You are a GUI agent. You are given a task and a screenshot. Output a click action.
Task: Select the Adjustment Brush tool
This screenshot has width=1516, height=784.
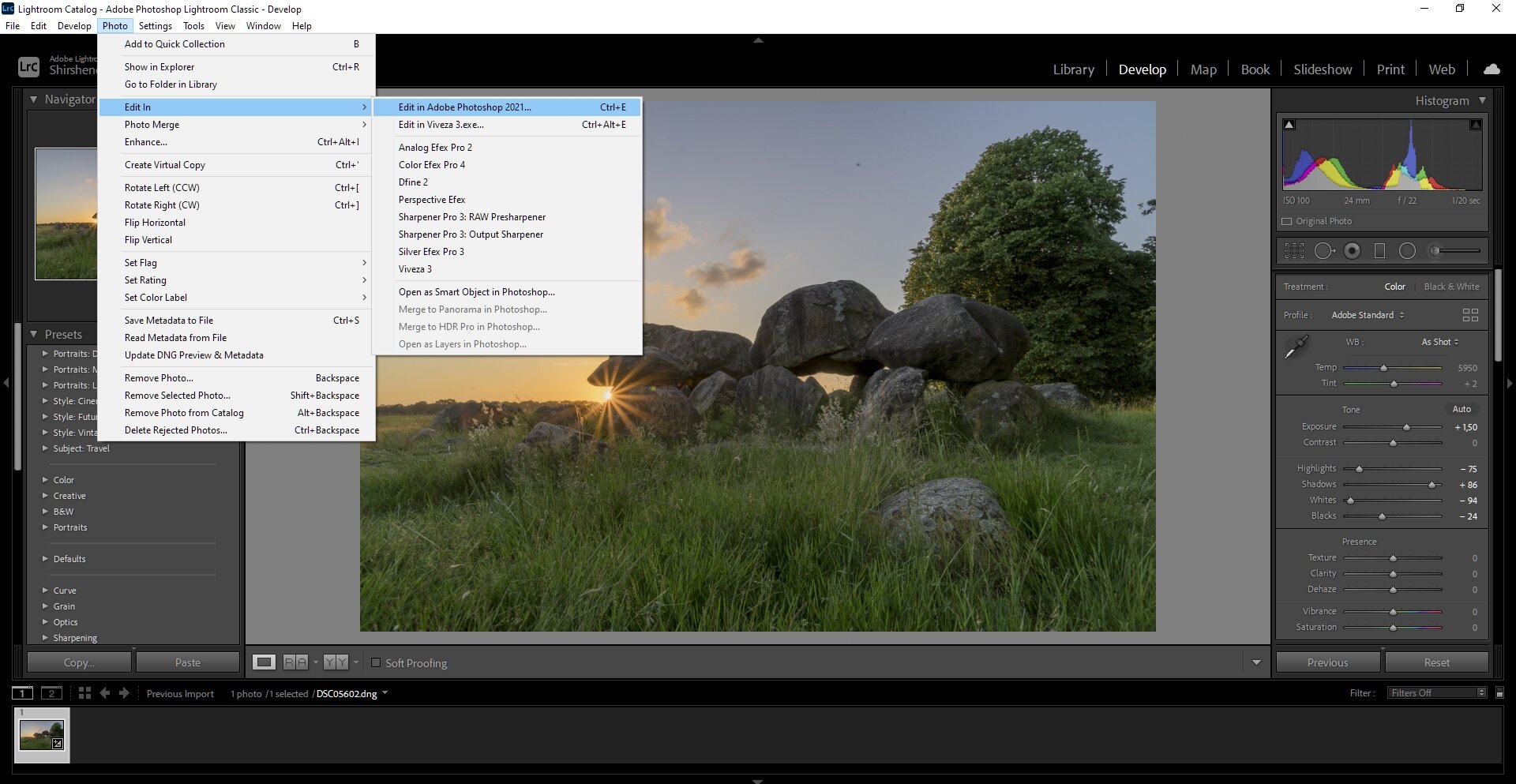click(x=1435, y=251)
